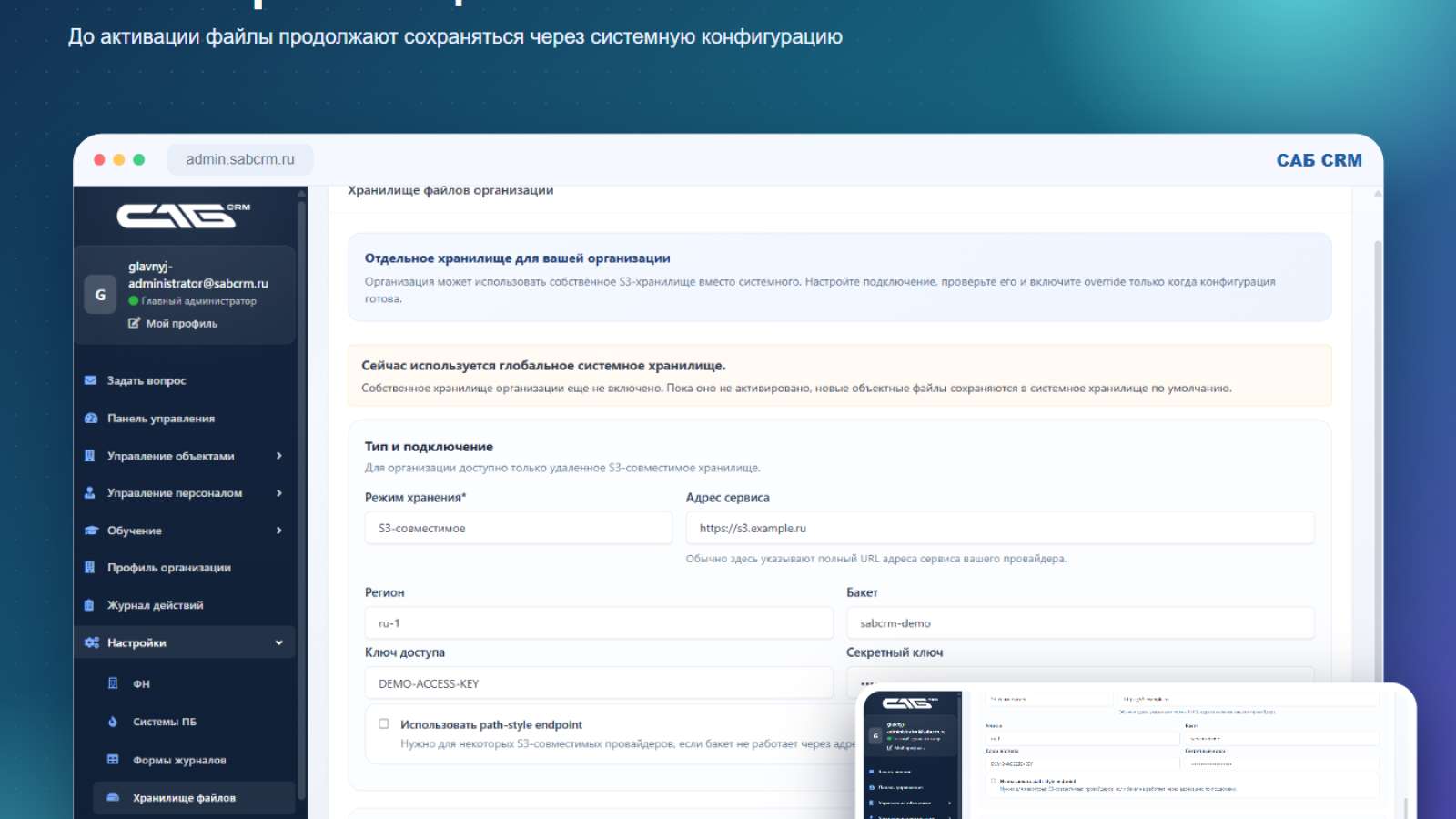Image resolution: width=1456 pixels, height=819 pixels.
Task: Click the main page vertical scrollbar
Action: pyautogui.click(x=1378, y=464)
